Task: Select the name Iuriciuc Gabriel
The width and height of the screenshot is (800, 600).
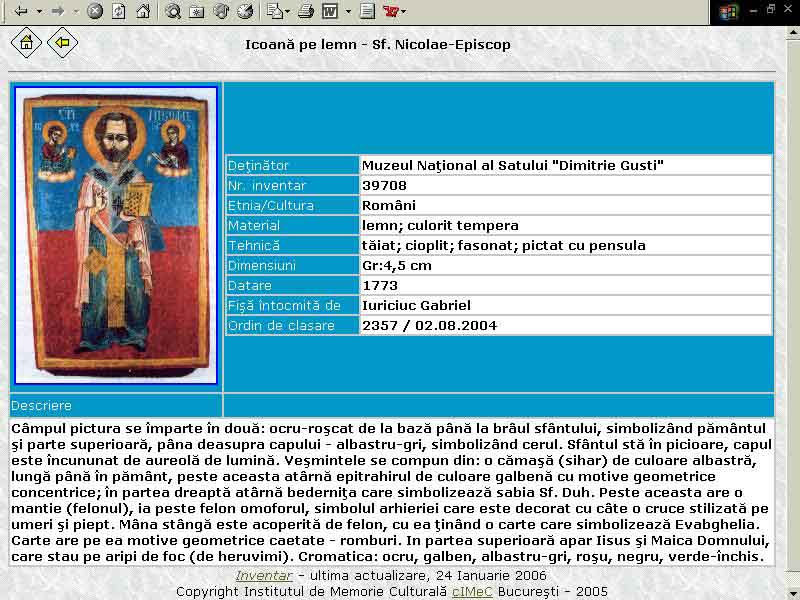Action: (x=416, y=306)
